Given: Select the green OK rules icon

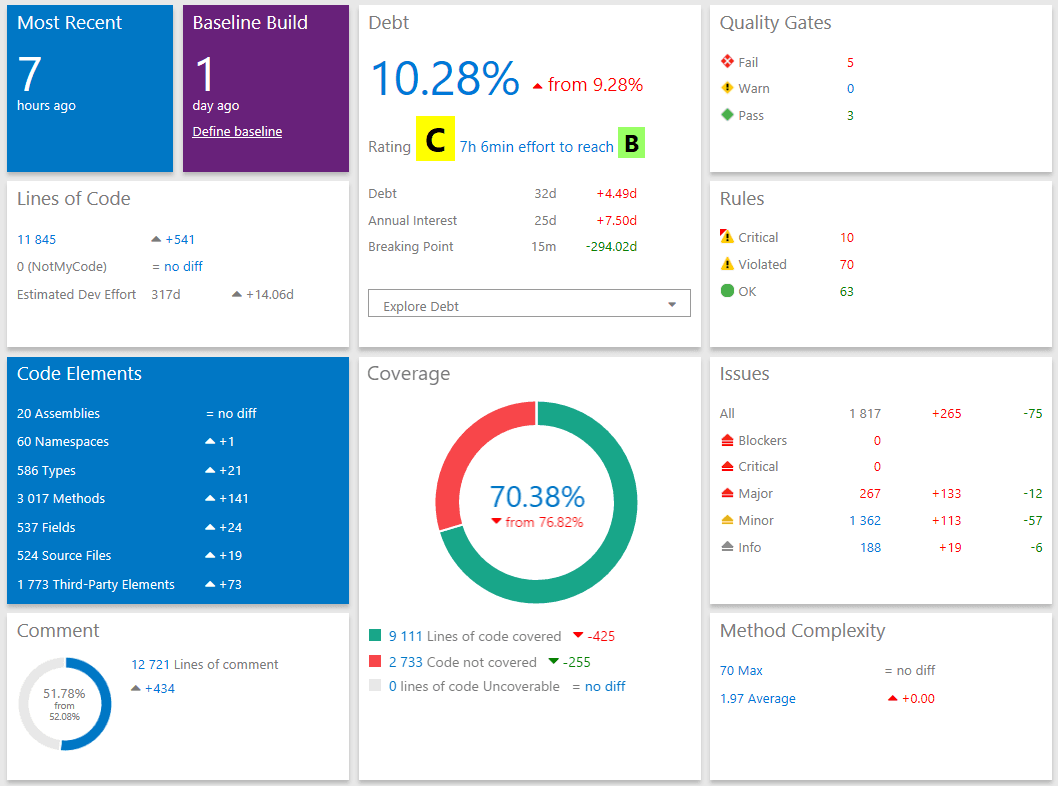Looking at the screenshot, I should tap(726, 290).
